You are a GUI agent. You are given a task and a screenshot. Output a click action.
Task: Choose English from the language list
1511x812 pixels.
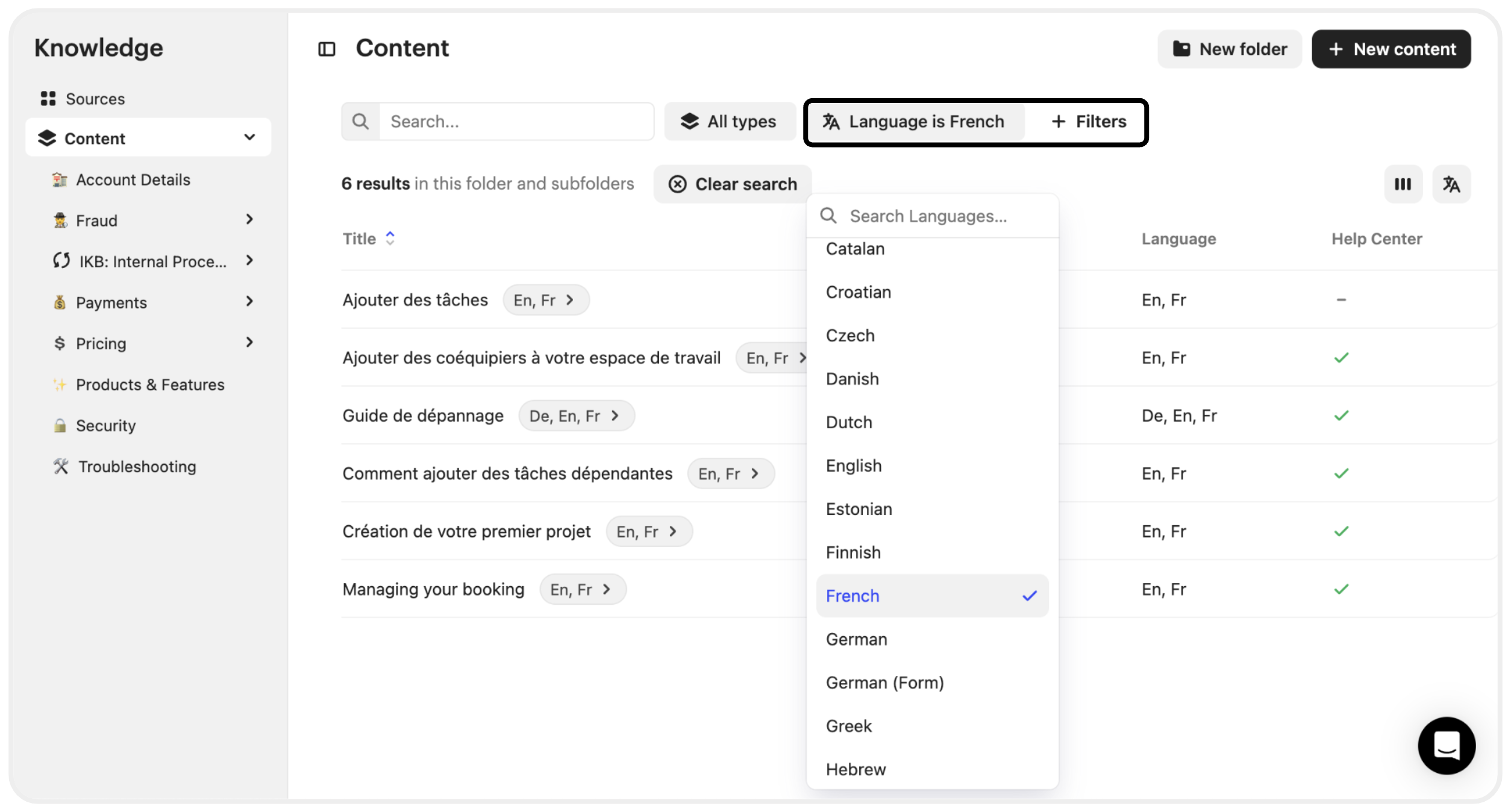point(854,466)
